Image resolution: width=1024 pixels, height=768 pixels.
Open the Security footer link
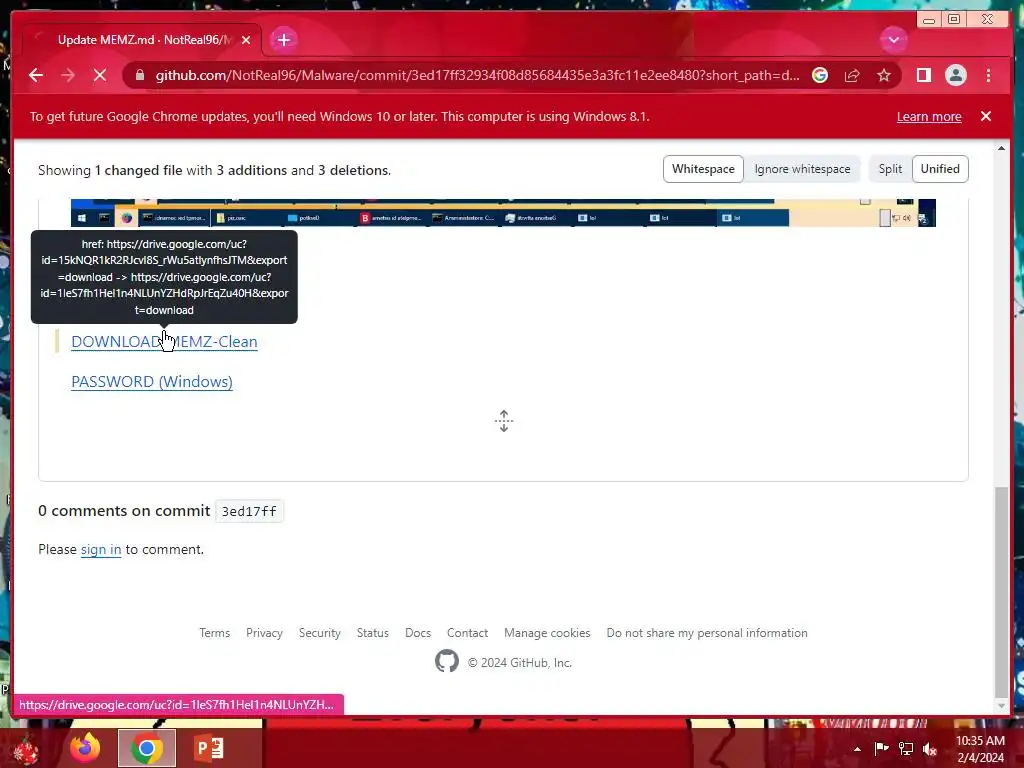[320, 633]
